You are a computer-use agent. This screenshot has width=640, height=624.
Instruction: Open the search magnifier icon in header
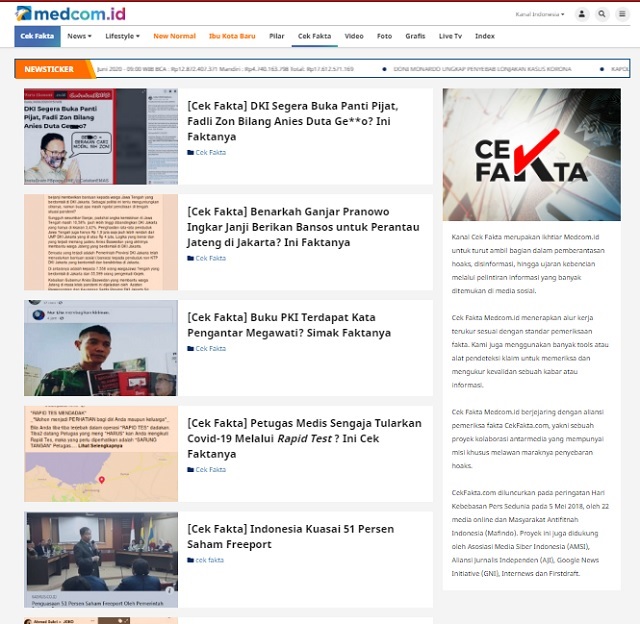click(602, 14)
